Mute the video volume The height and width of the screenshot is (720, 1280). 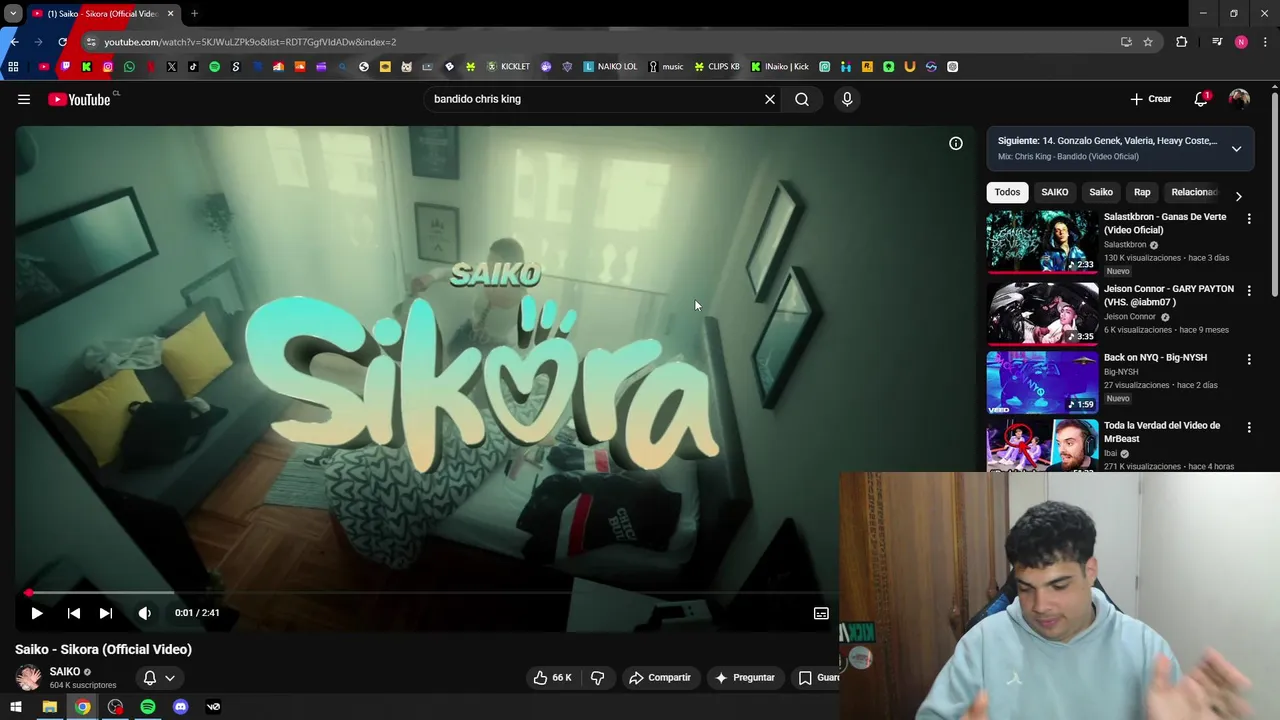[x=145, y=613]
